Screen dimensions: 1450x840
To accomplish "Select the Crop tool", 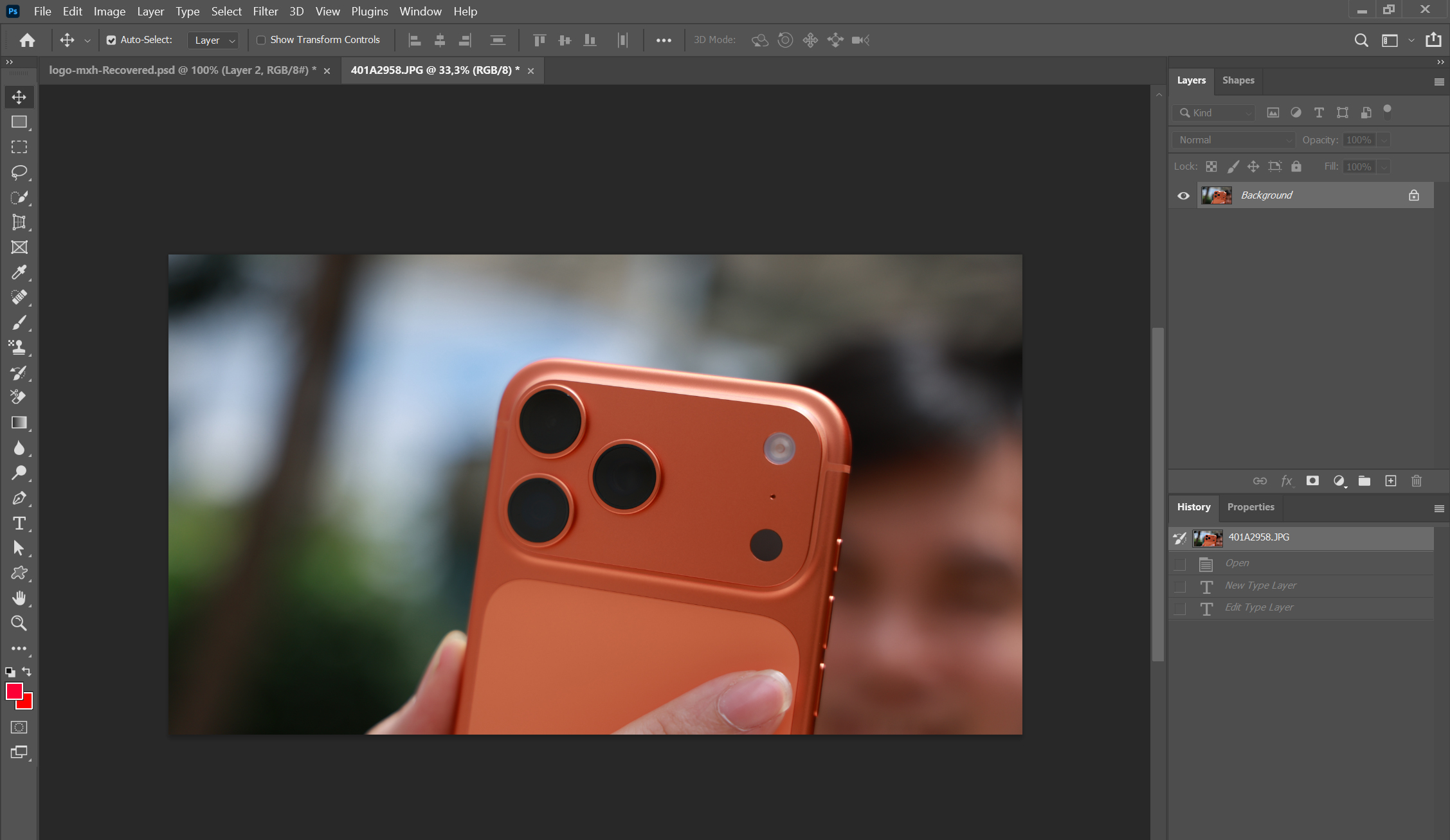I will tap(19, 222).
